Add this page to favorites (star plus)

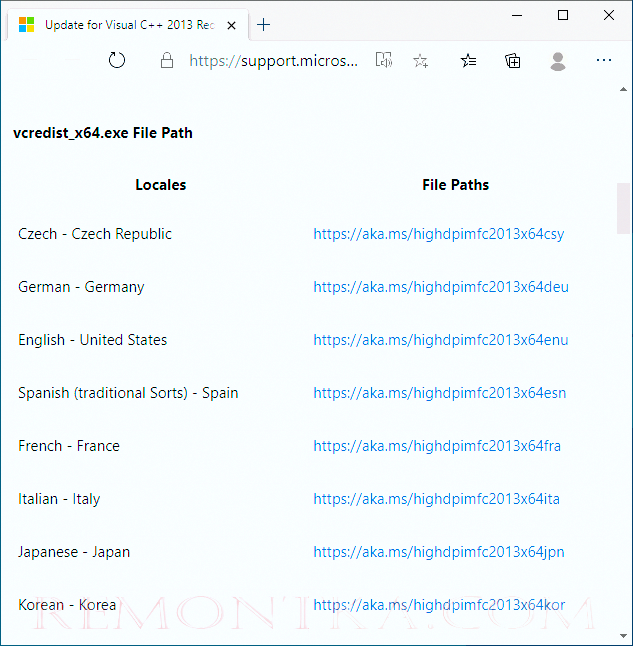click(x=421, y=61)
